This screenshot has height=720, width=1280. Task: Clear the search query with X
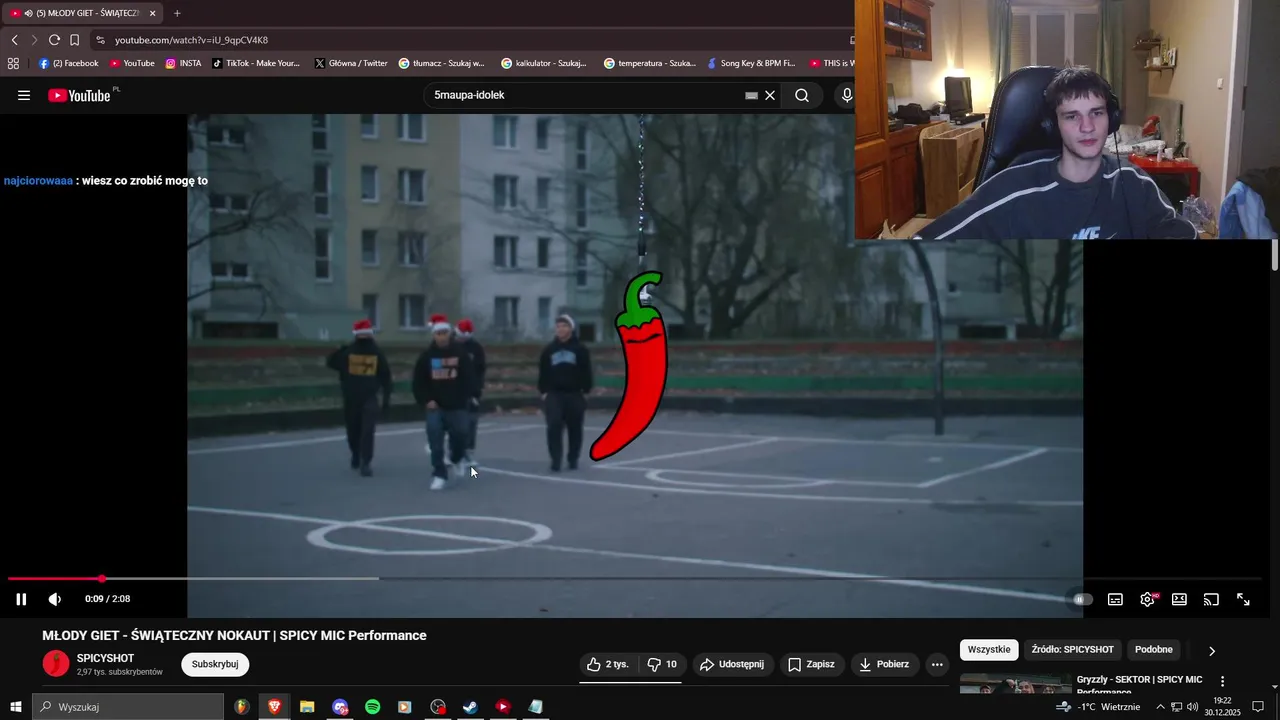pyautogui.click(x=770, y=95)
